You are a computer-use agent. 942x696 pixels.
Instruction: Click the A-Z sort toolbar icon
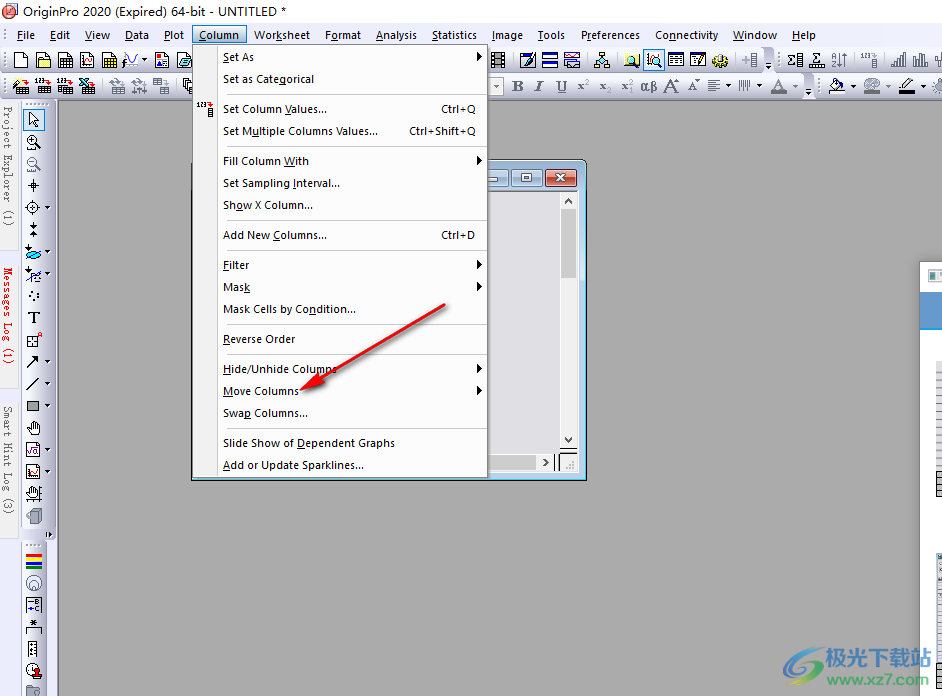tap(839, 60)
